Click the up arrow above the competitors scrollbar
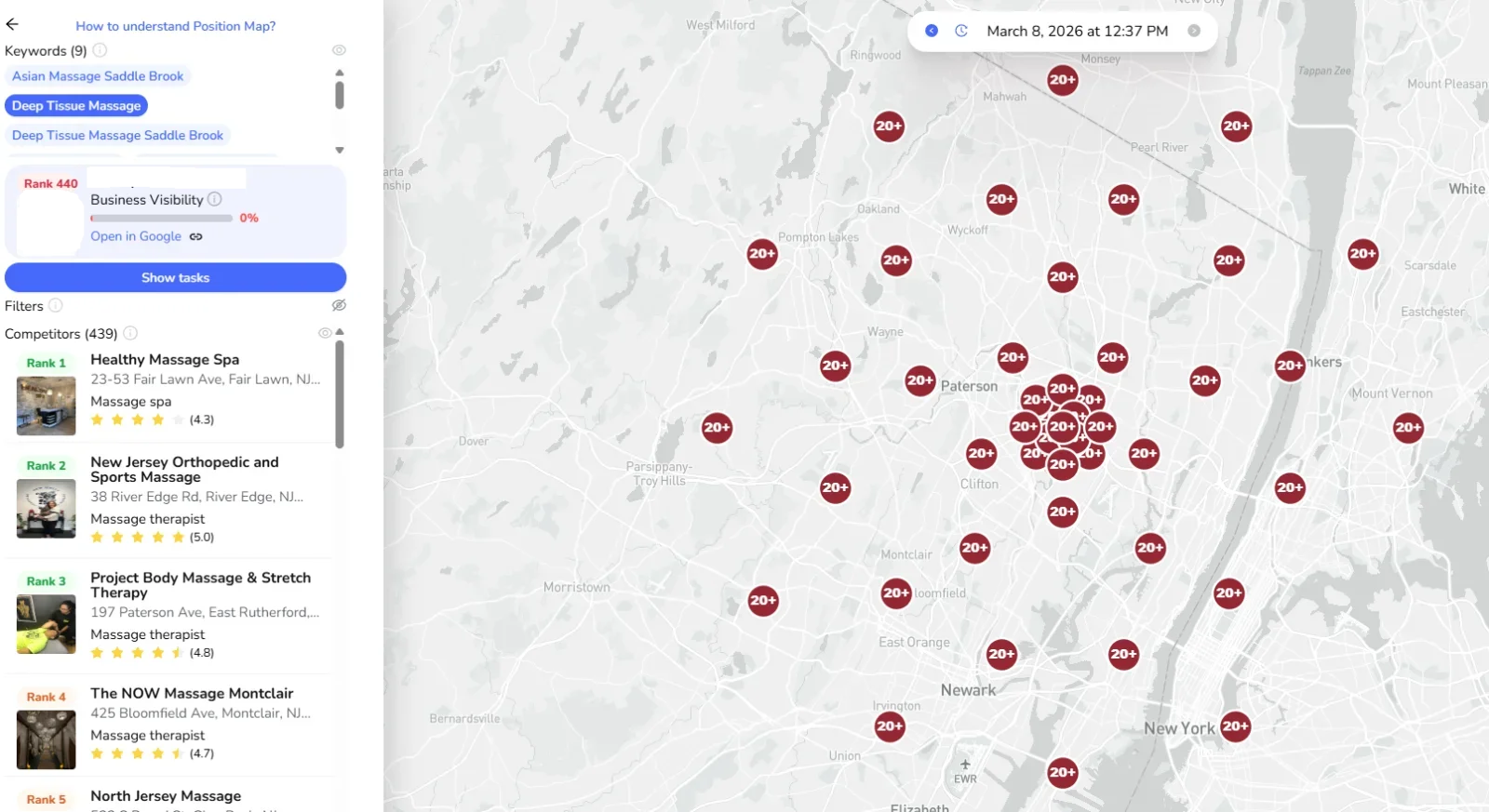The image size is (1489, 812). [x=340, y=332]
